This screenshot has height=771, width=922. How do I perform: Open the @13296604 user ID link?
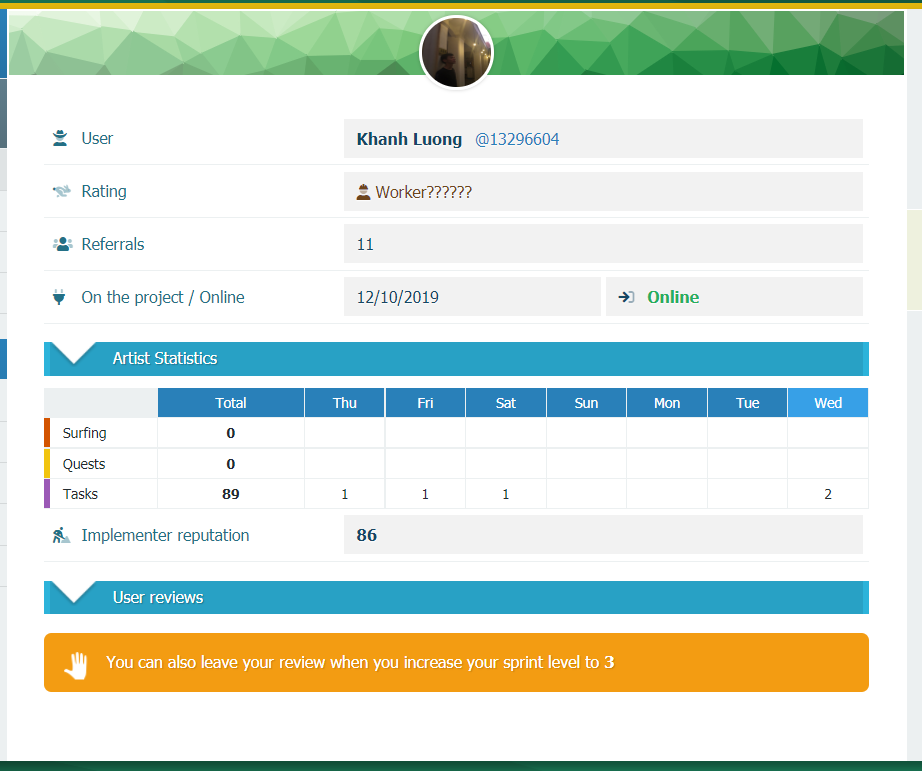pos(517,139)
